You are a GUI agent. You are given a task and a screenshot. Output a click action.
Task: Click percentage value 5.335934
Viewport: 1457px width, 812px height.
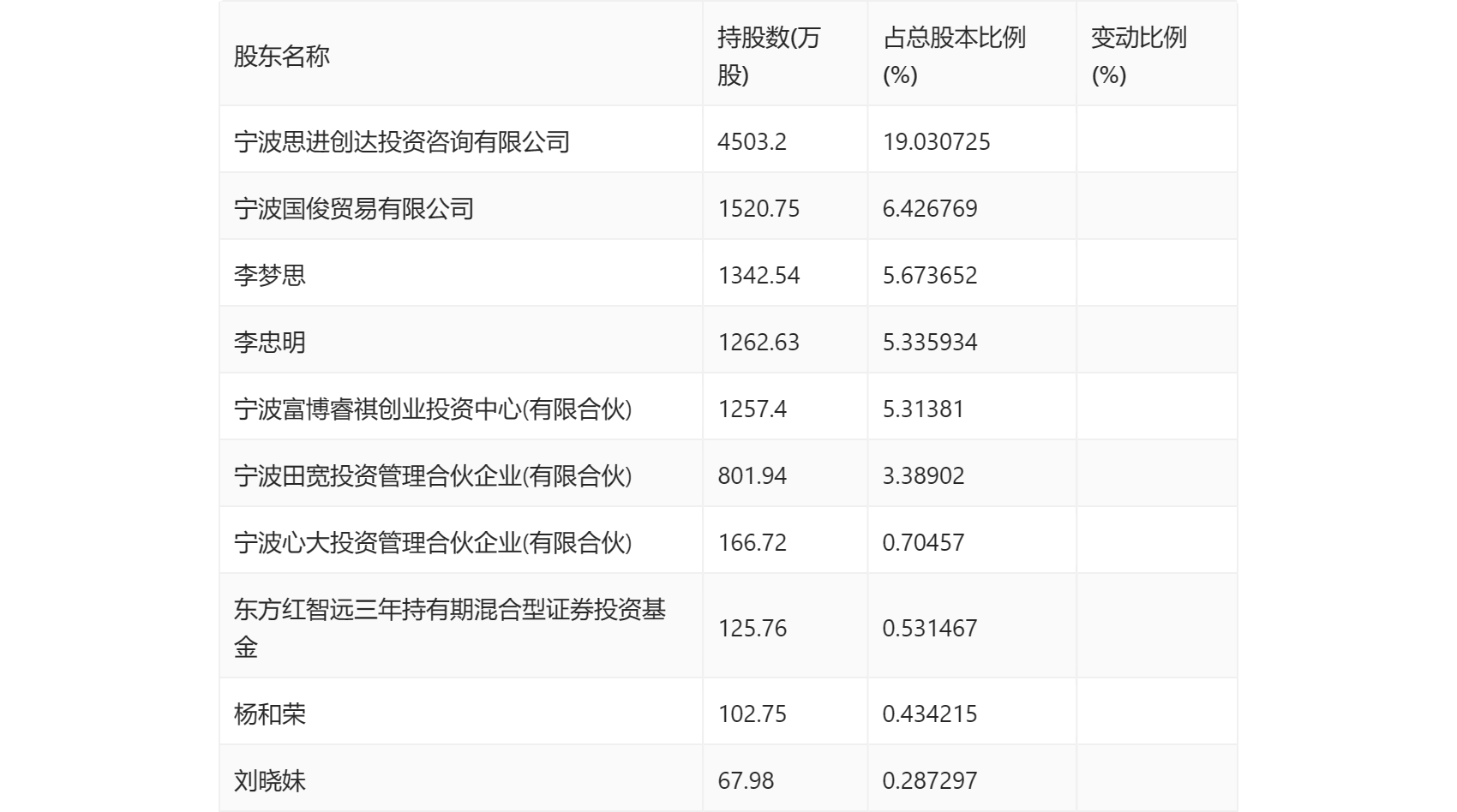click(930, 342)
